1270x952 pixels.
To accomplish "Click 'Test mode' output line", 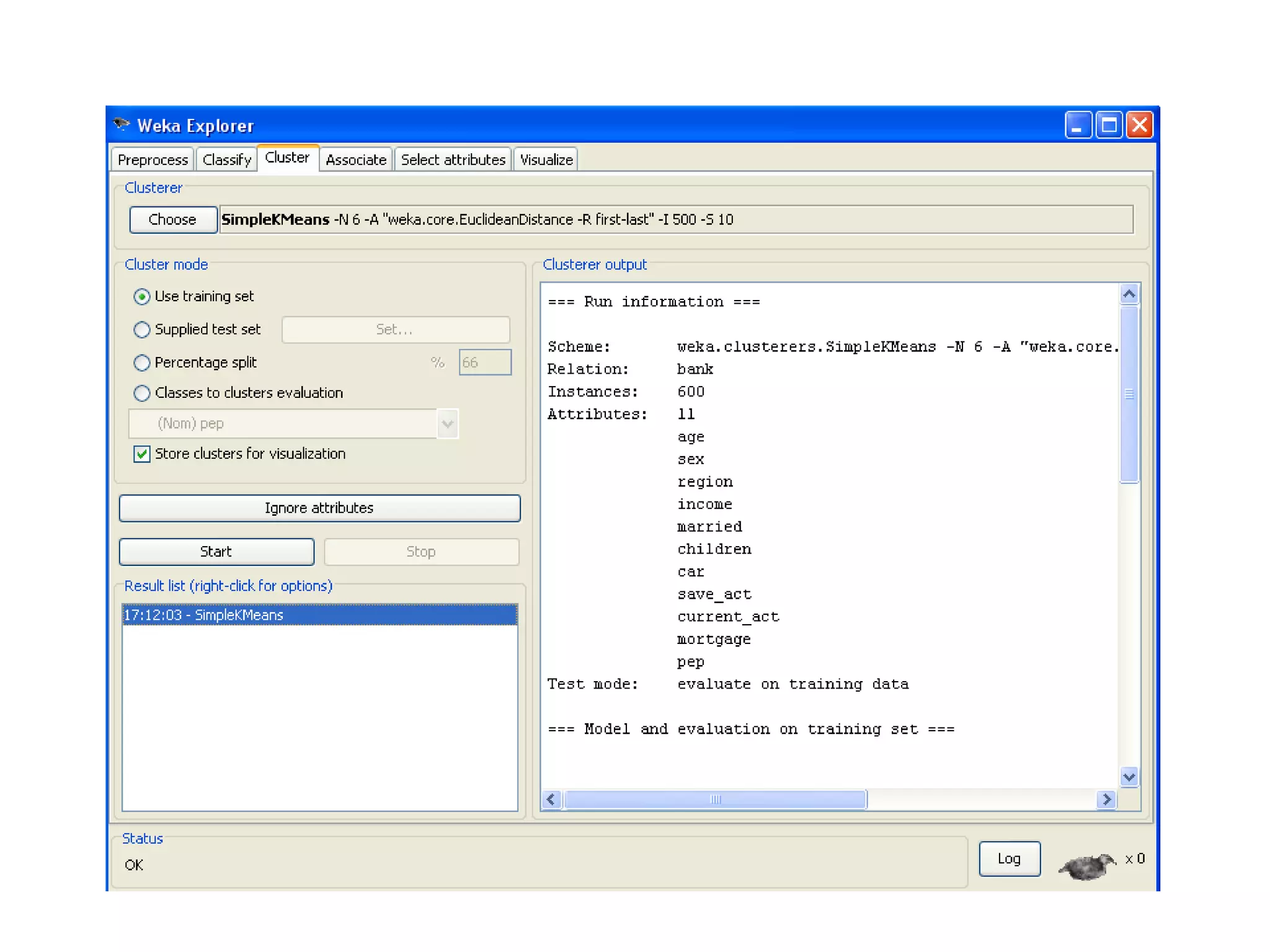I will 728,684.
